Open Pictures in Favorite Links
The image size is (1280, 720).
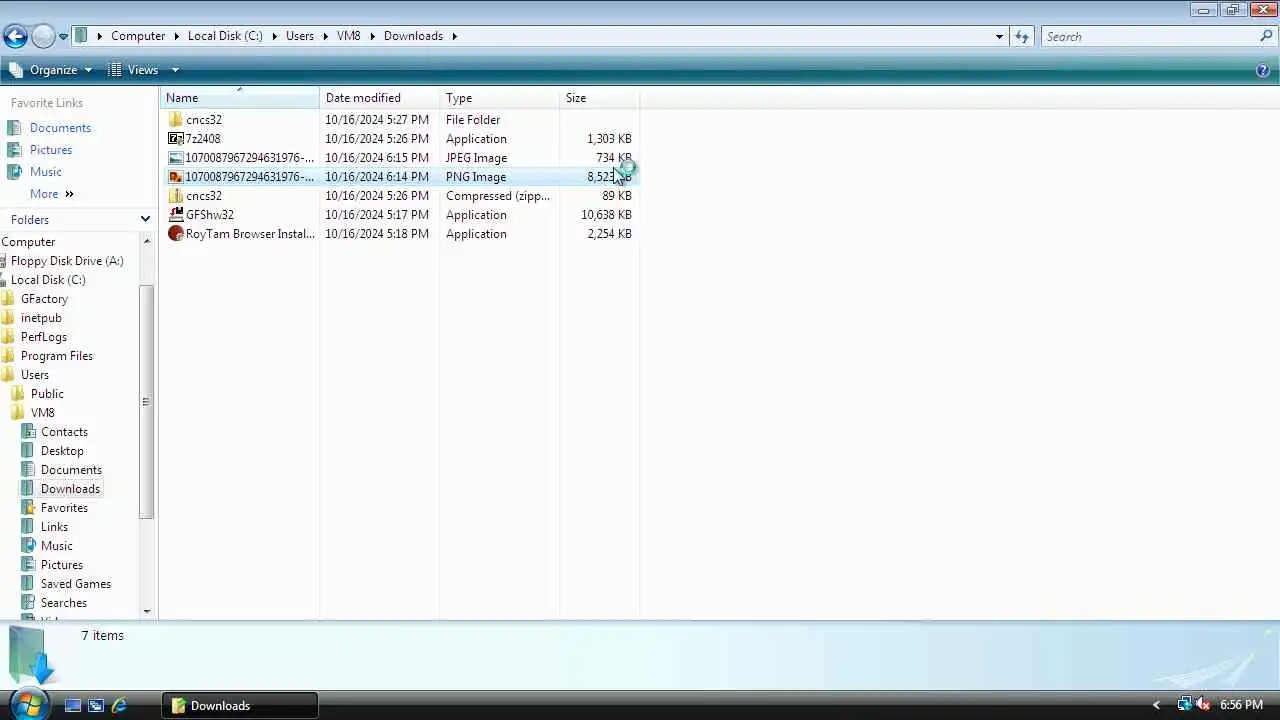tap(51, 150)
